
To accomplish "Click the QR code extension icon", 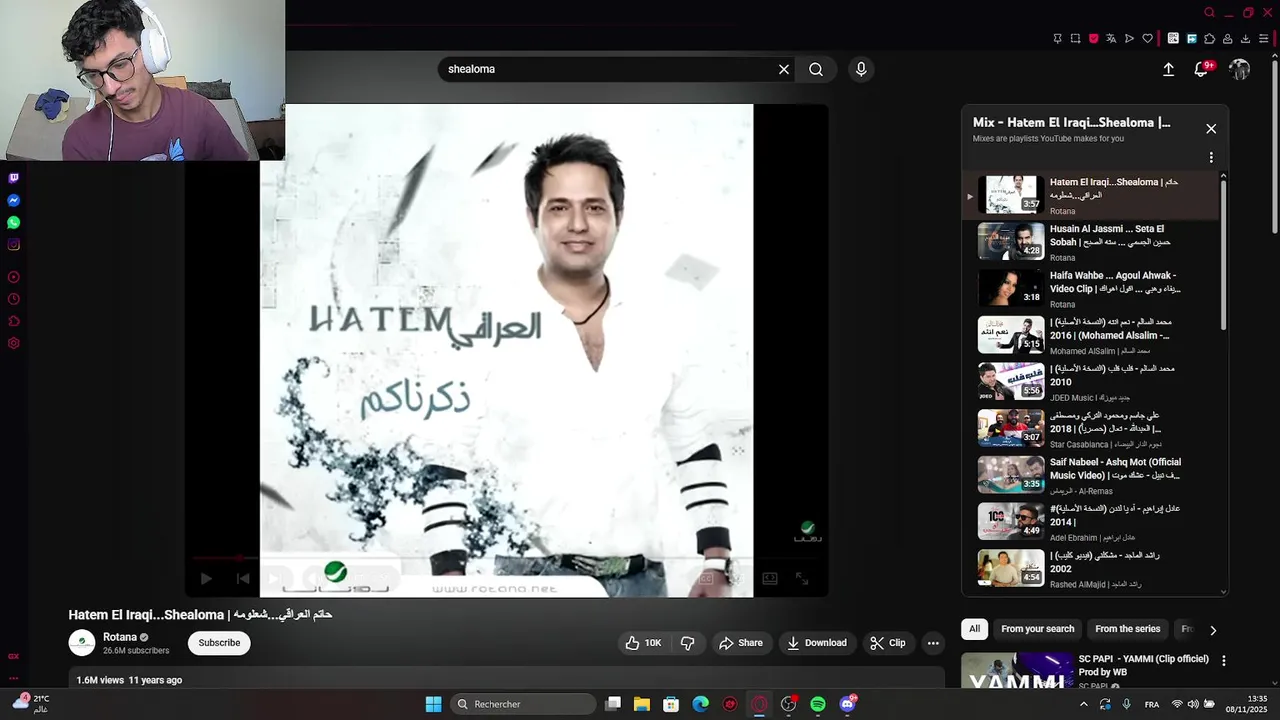I will click(1173, 39).
